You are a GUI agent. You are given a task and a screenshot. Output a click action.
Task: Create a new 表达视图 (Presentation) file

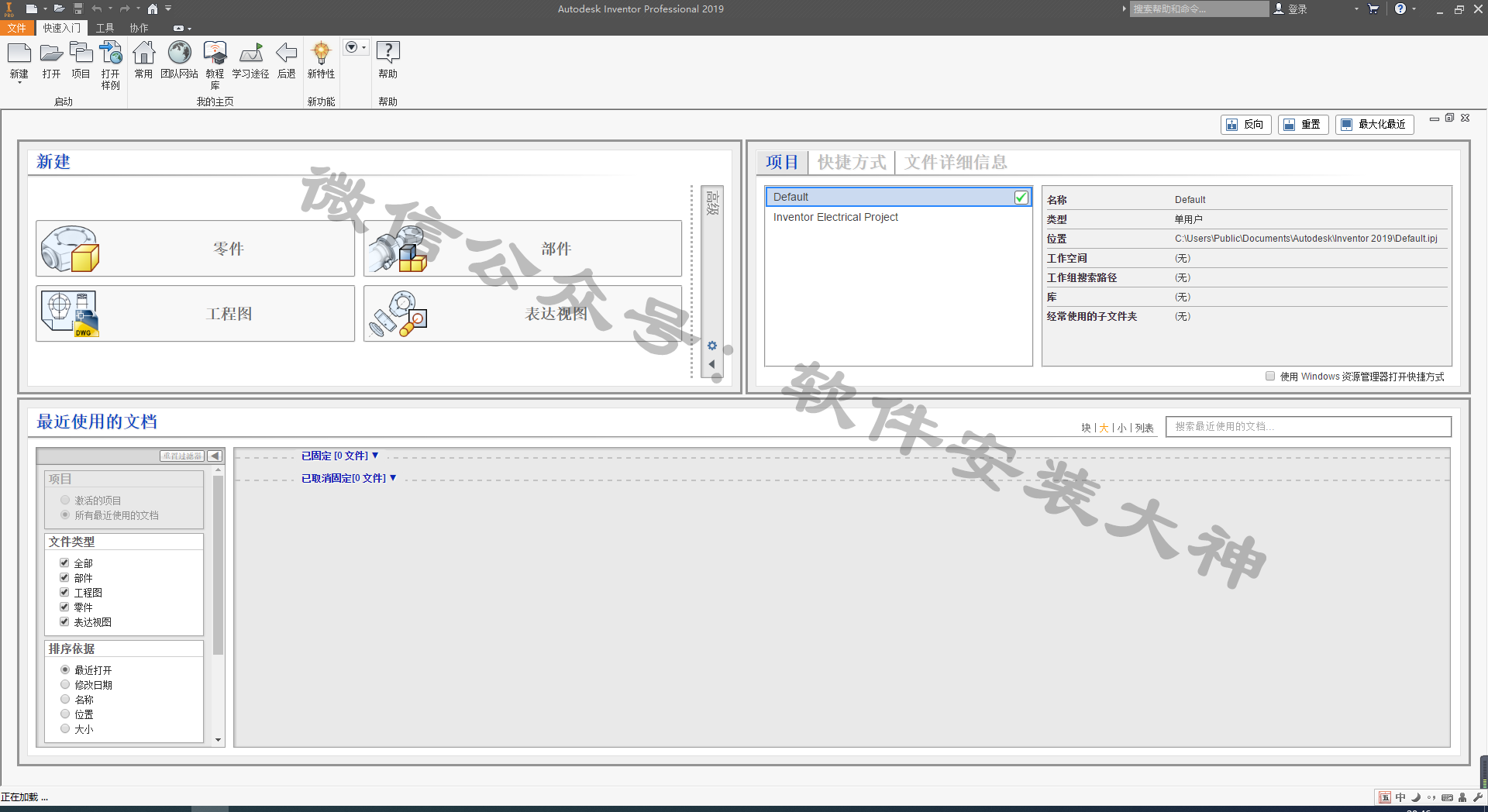(x=523, y=314)
